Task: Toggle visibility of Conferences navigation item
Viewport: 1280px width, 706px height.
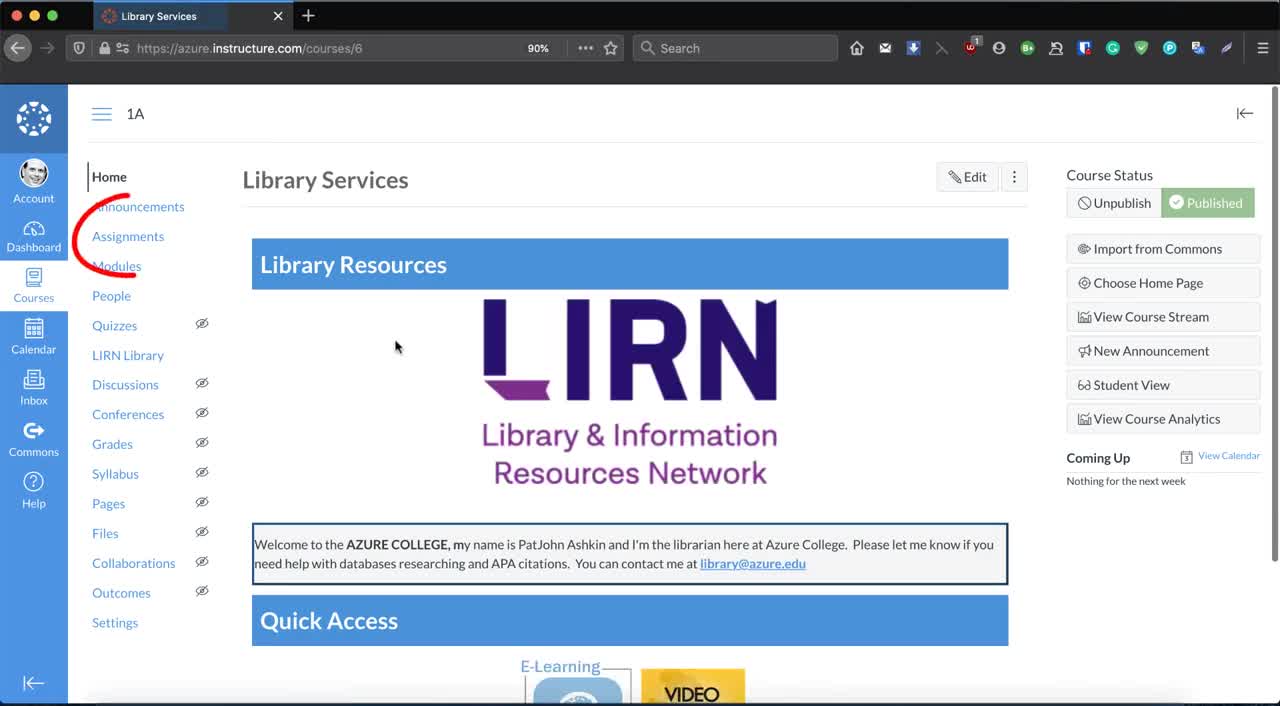Action: click(202, 413)
